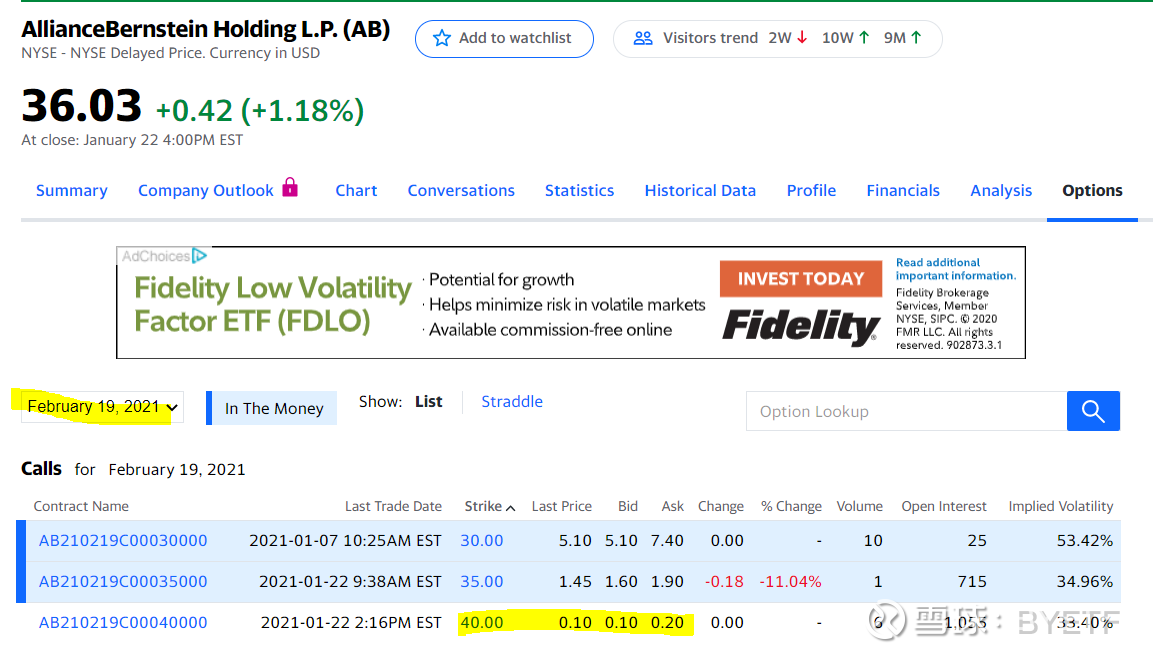Open the Statistics tab

pos(579,191)
